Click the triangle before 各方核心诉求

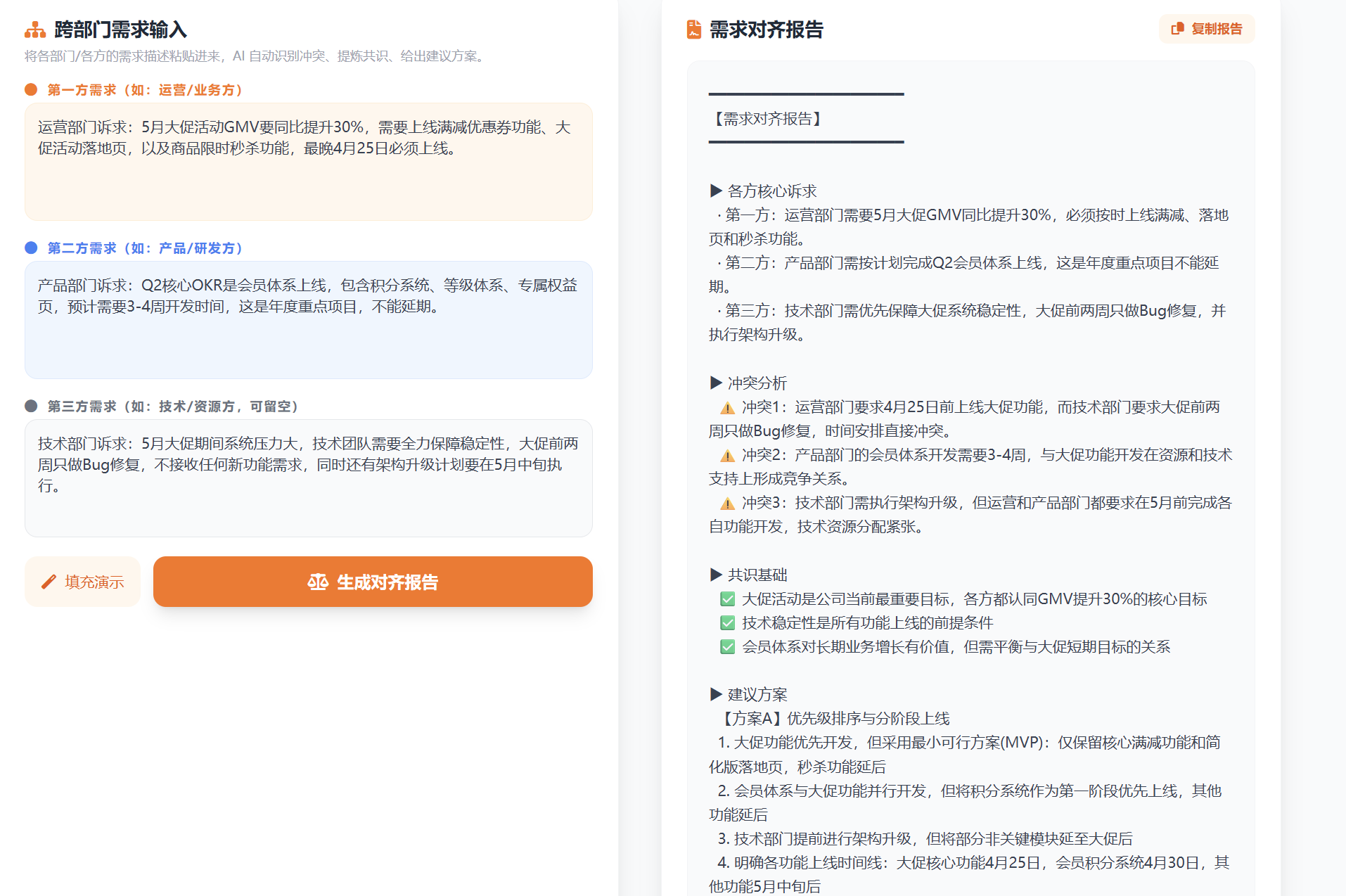click(716, 191)
